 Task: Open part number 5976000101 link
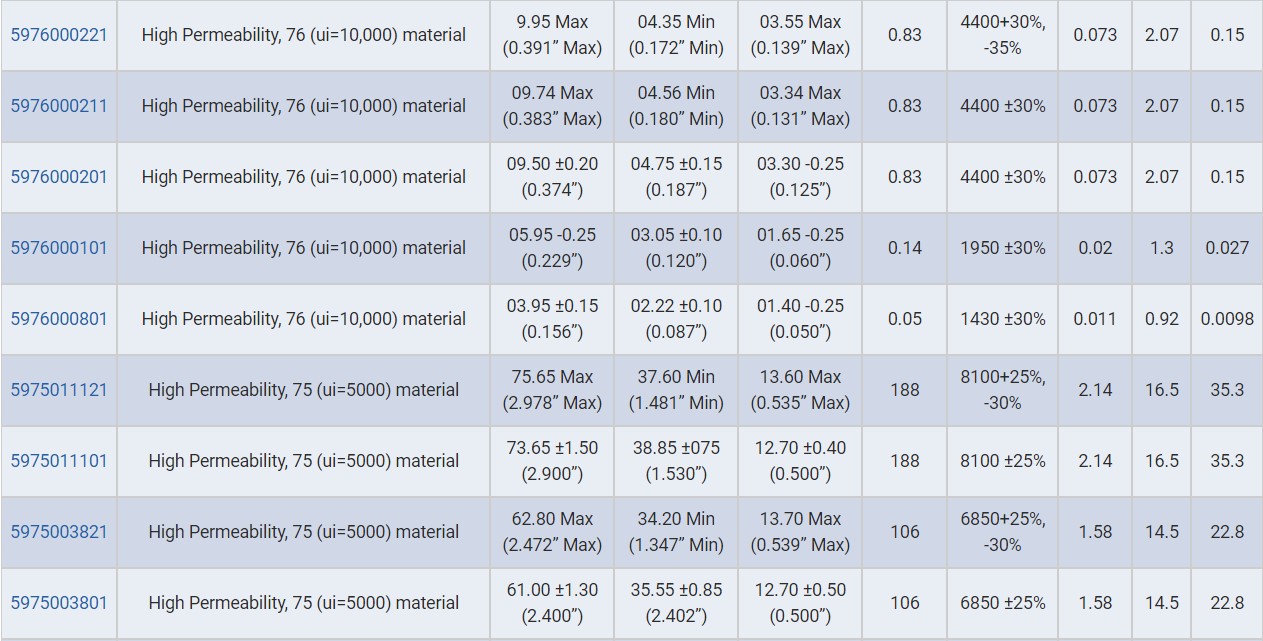(x=59, y=248)
